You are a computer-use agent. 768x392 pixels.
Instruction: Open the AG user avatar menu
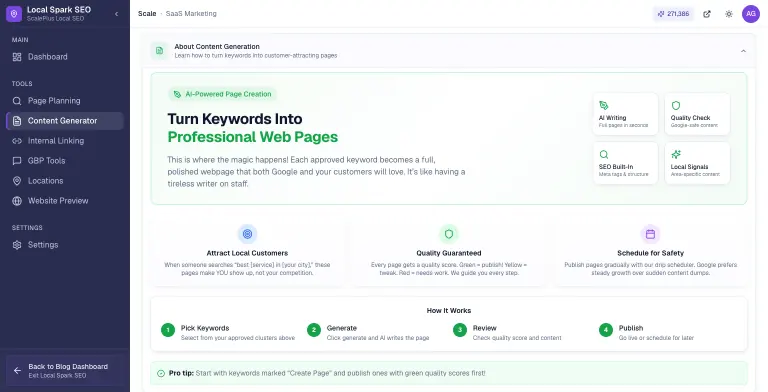pyautogui.click(x=751, y=14)
